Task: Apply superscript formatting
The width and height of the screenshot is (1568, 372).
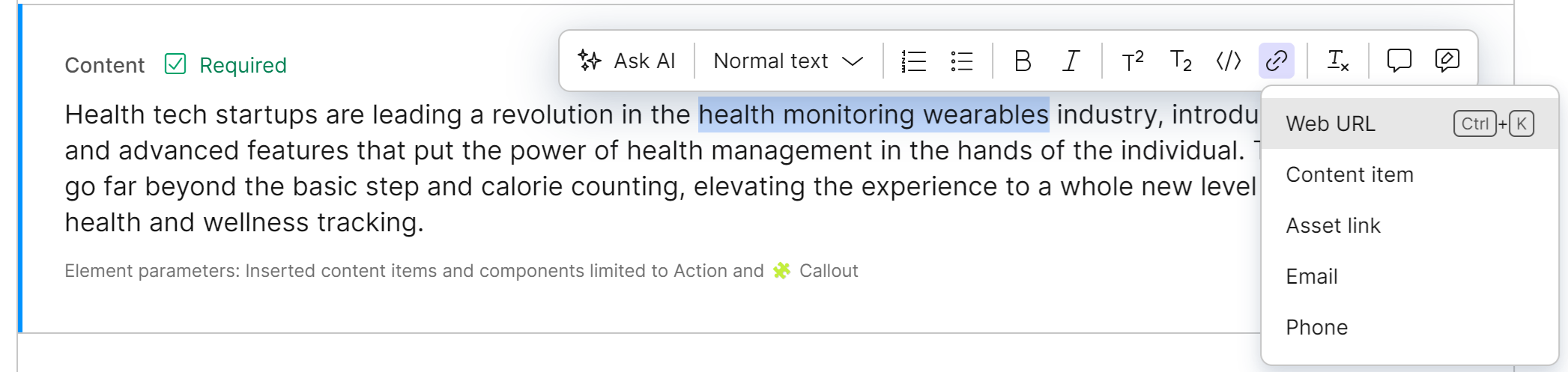Action: 1132,61
